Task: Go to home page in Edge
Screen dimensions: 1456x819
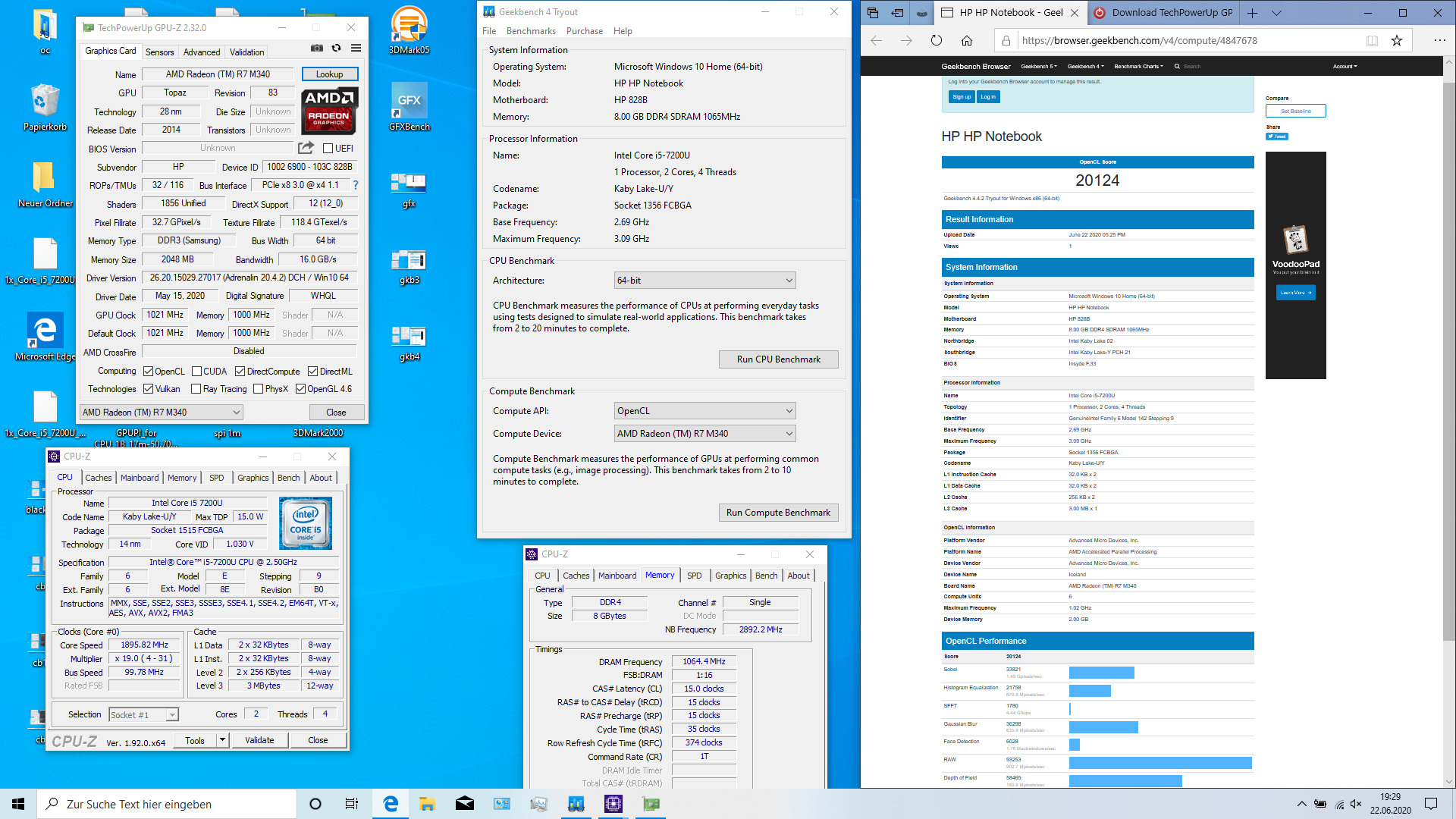Action: click(x=967, y=41)
